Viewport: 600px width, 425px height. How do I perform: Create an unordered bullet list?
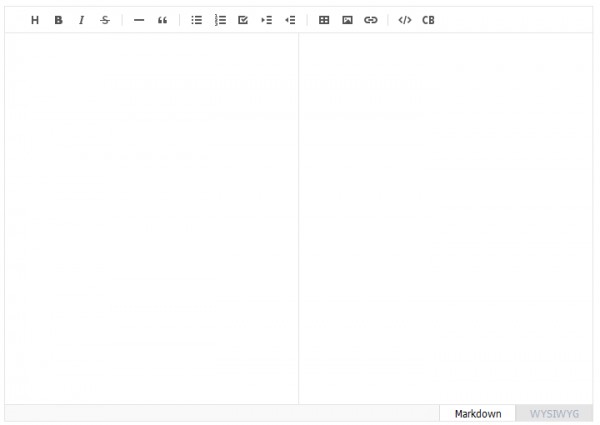click(197, 20)
